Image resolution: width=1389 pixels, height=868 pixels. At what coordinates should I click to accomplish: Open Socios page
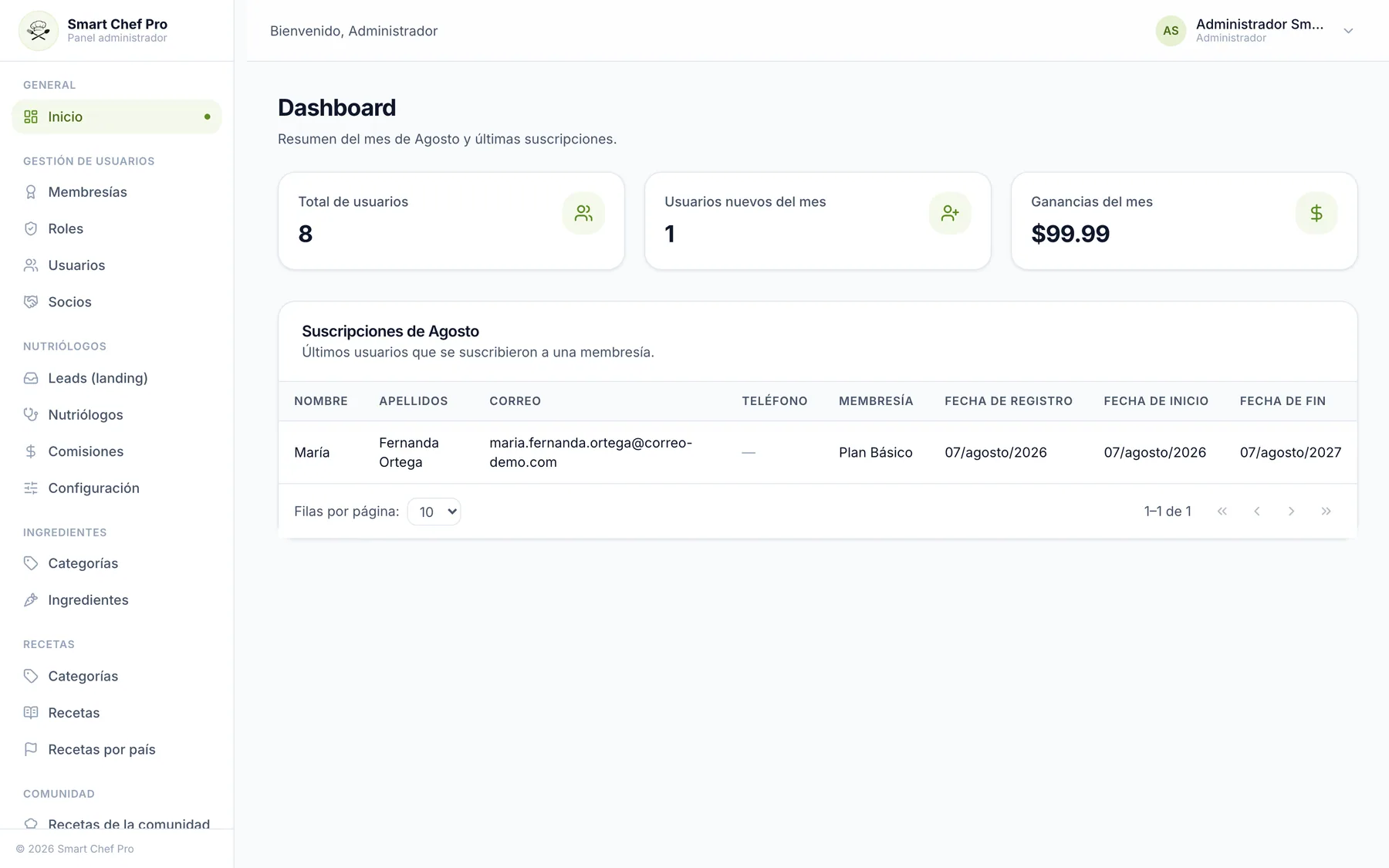[x=117, y=302]
